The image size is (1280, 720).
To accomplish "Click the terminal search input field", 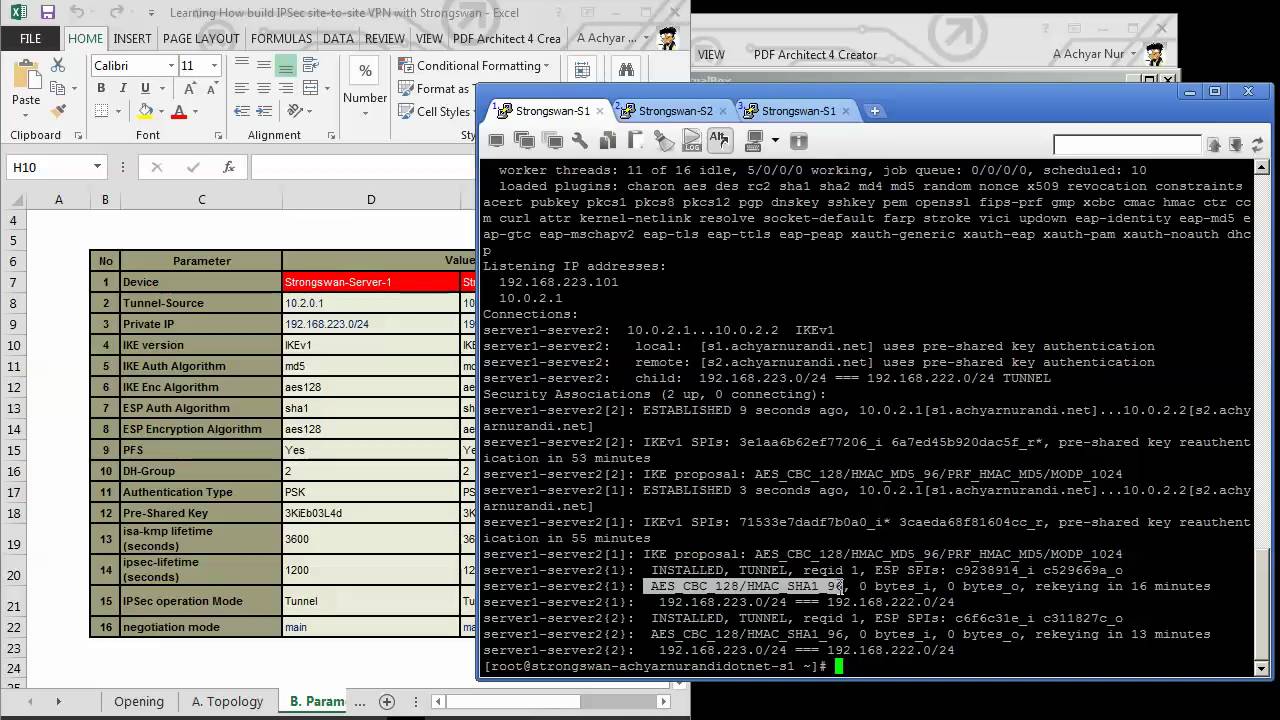I will (x=1127, y=146).
